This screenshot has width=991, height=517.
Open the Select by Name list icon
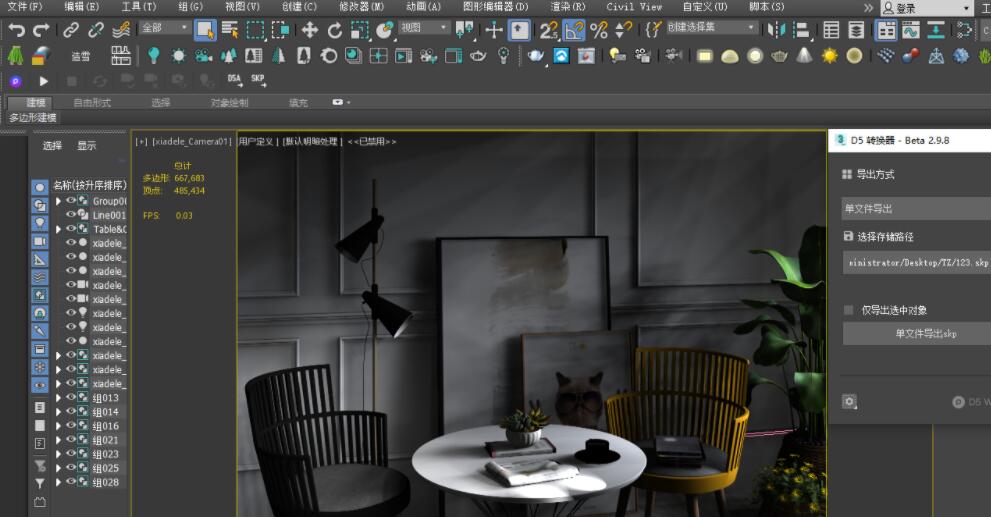pyautogui.click(x=230, y=30)
